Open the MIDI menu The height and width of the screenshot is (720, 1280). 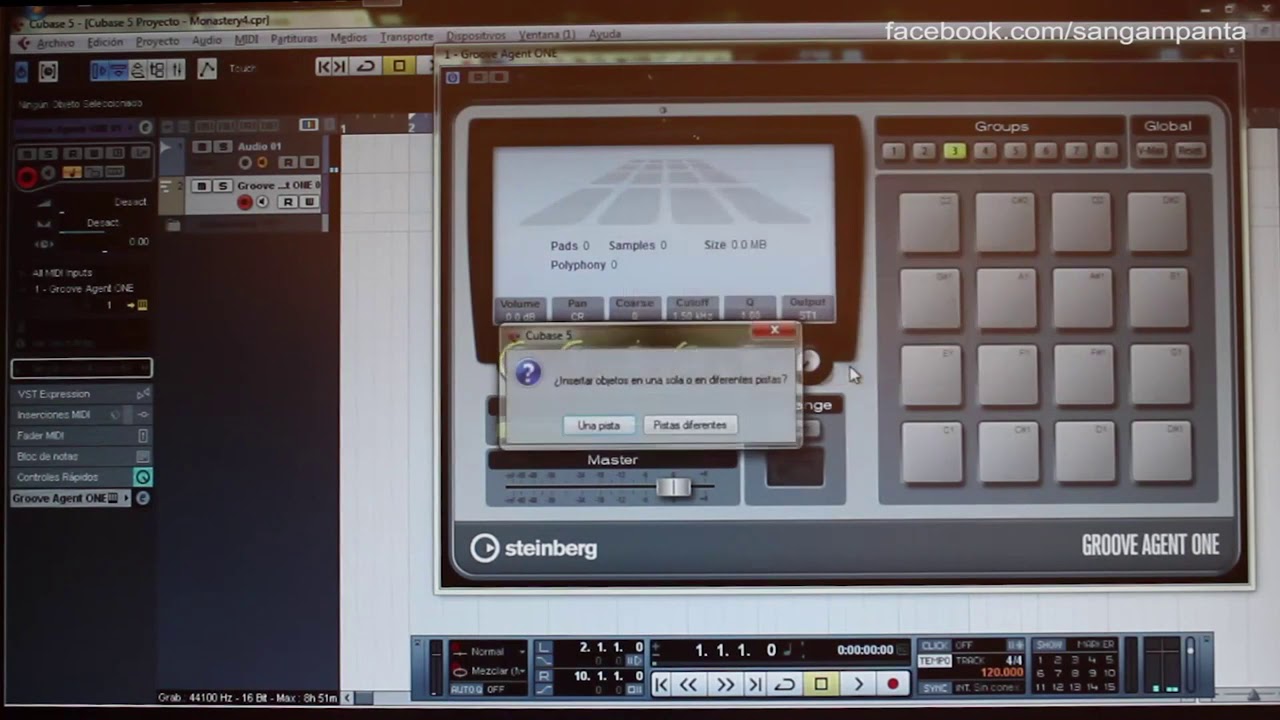246,40
